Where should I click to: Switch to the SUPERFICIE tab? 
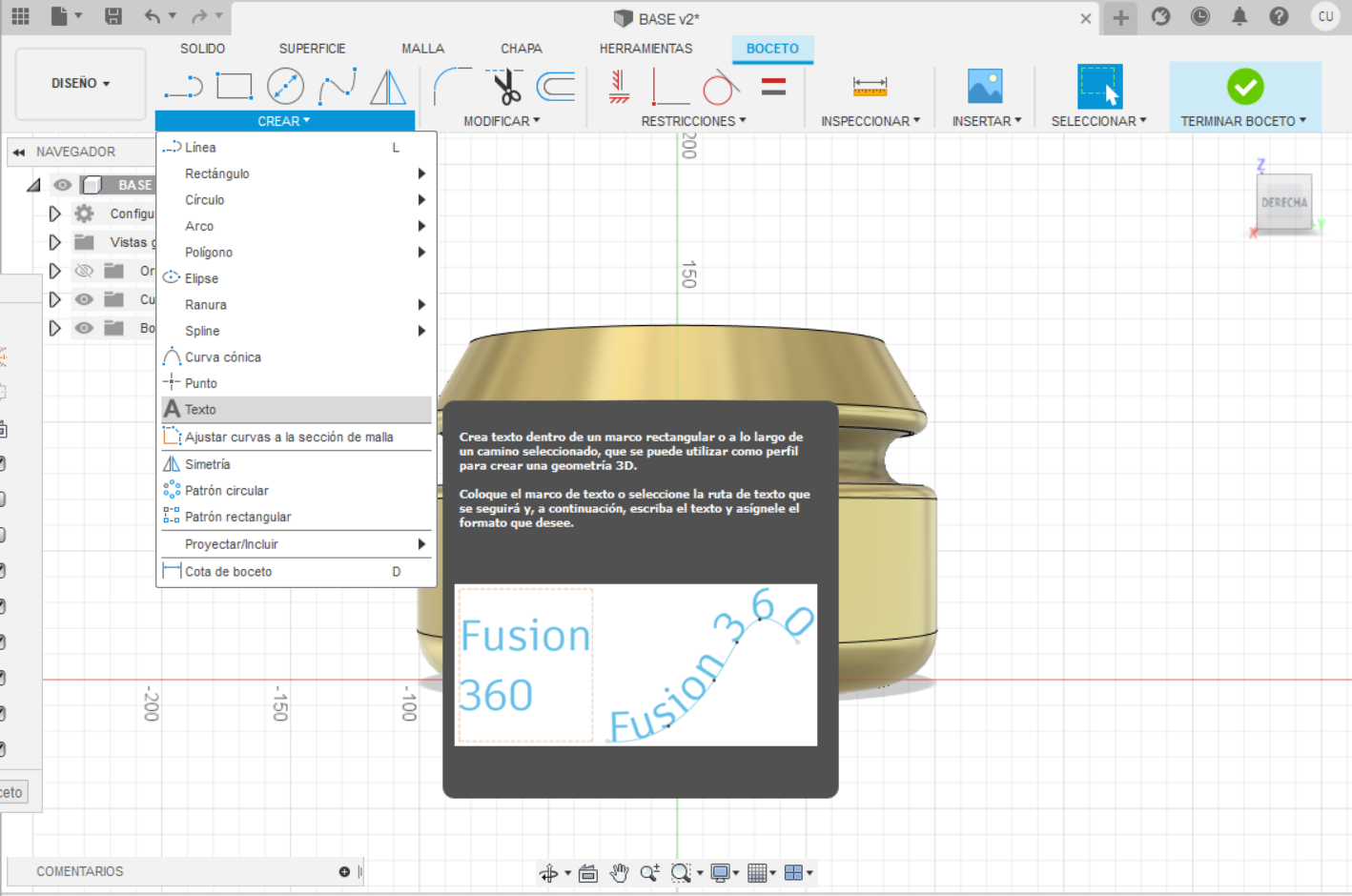click(x=312, y=49)
